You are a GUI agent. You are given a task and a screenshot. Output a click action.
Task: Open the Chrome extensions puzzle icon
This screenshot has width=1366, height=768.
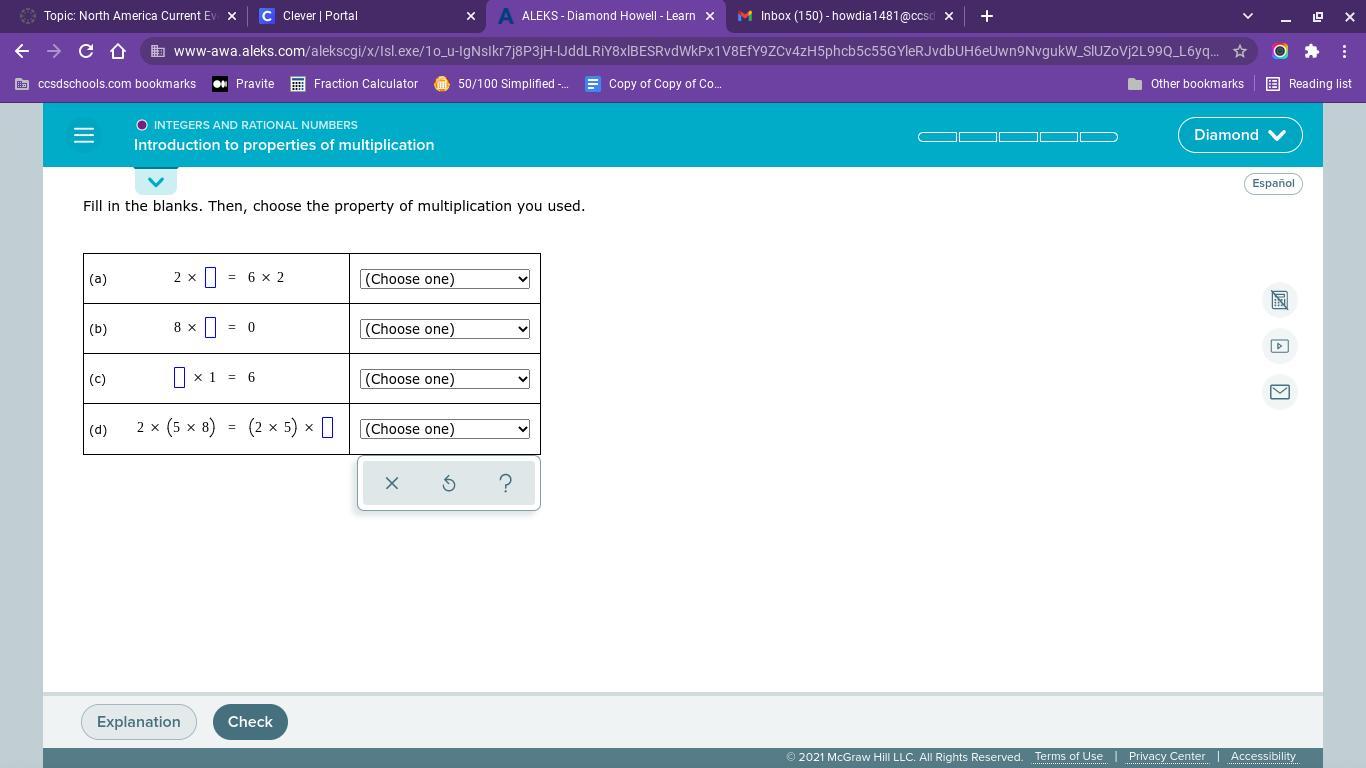[x=1312, y=51]
